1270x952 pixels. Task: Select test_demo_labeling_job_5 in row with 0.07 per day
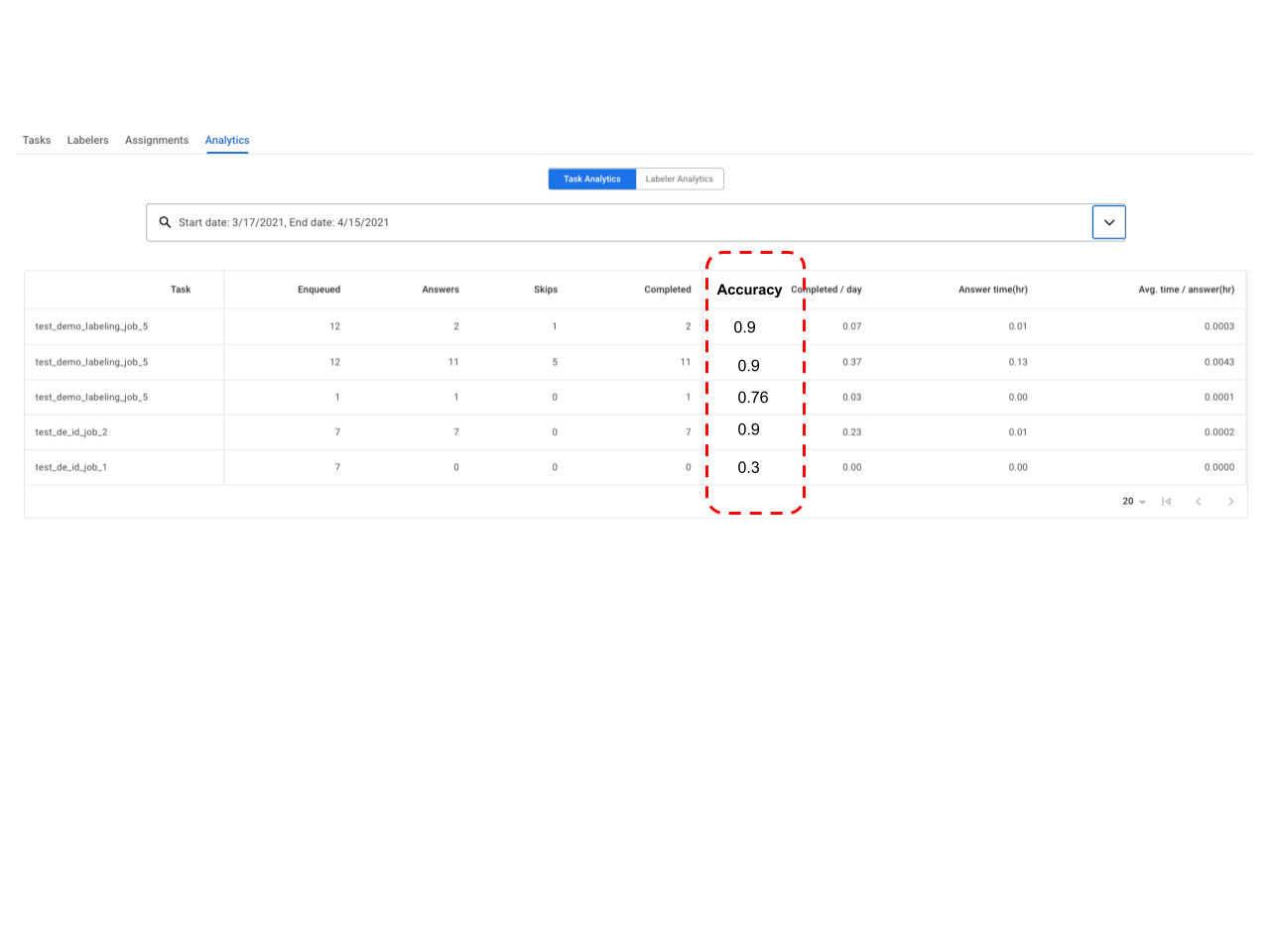click(91, 326)
